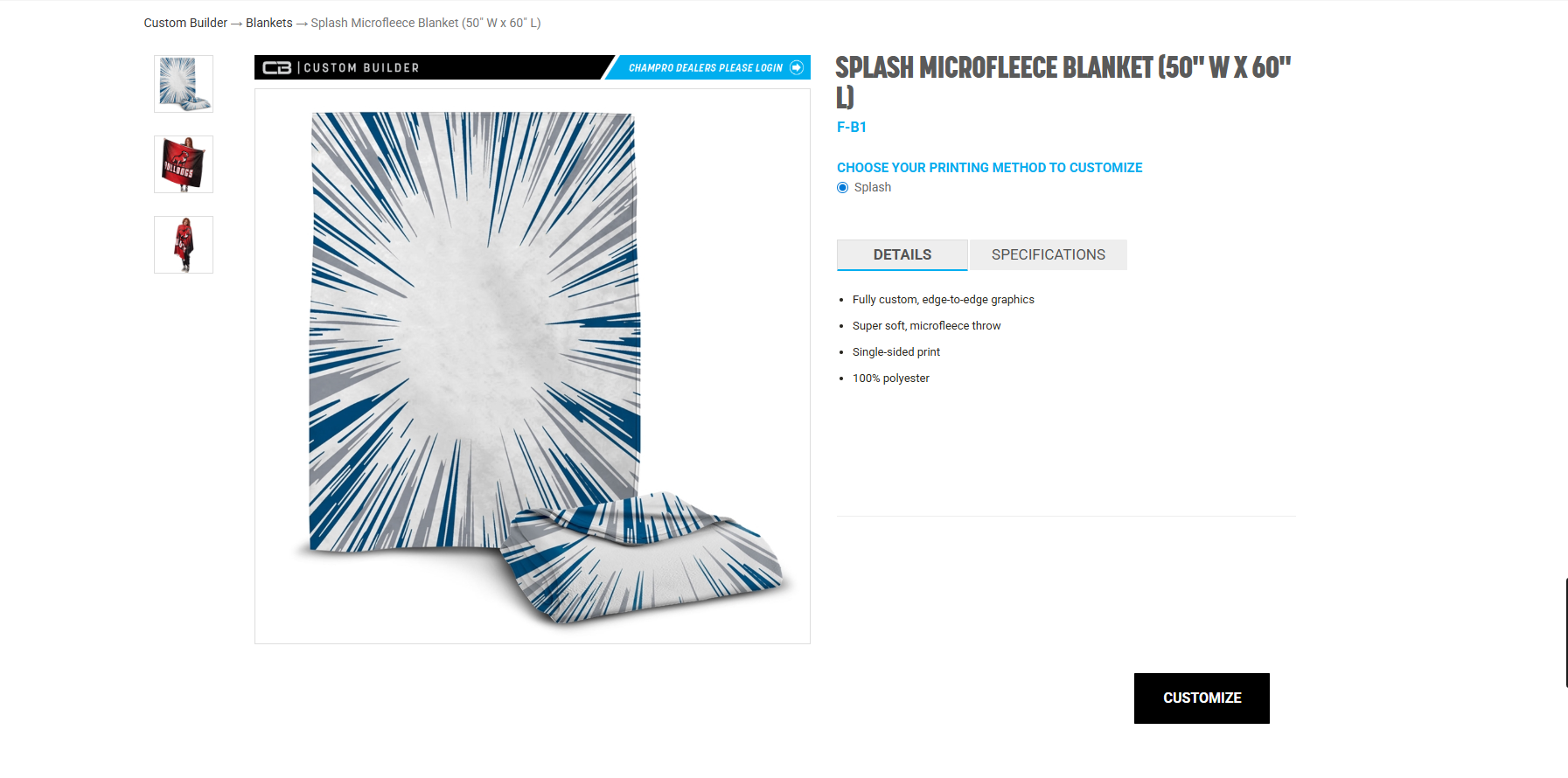Image resolution: width=1568 pixels, height=778 pixels.
Task: Click the Custom Builder header text
Action: click(361, 67)
